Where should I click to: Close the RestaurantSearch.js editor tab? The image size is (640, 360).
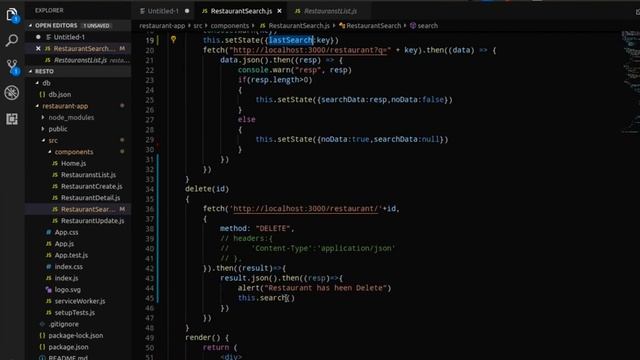(280, 11)
